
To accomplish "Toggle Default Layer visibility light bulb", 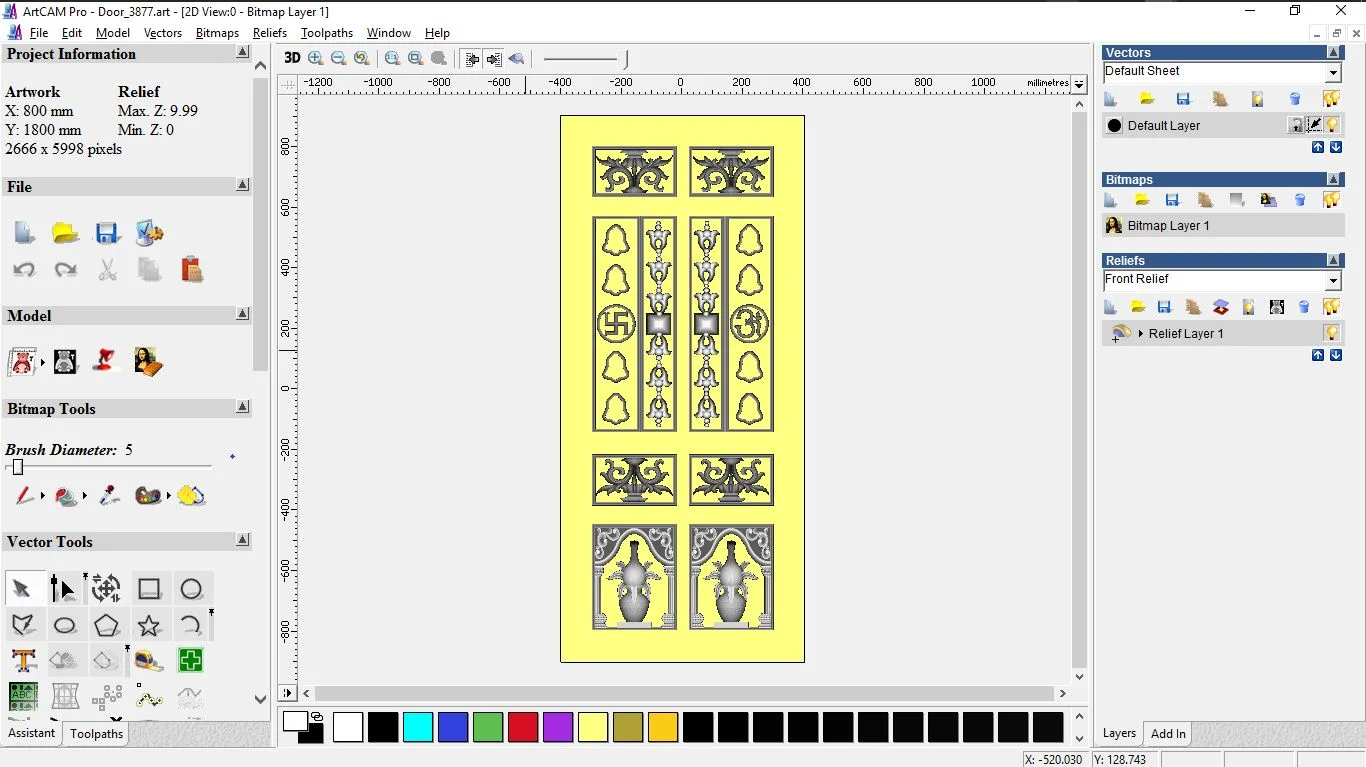I will pyautogui.click(x=1332, y=125).
